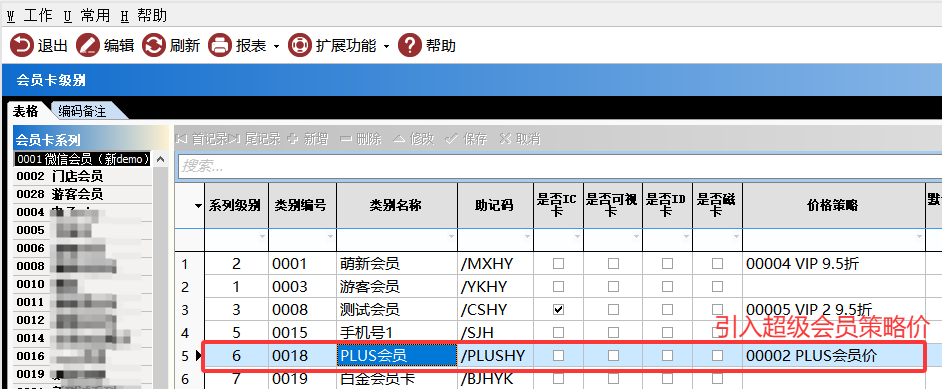Click category number cell 0008
This screenshot has width=942, height=389.
pos(302,309)
